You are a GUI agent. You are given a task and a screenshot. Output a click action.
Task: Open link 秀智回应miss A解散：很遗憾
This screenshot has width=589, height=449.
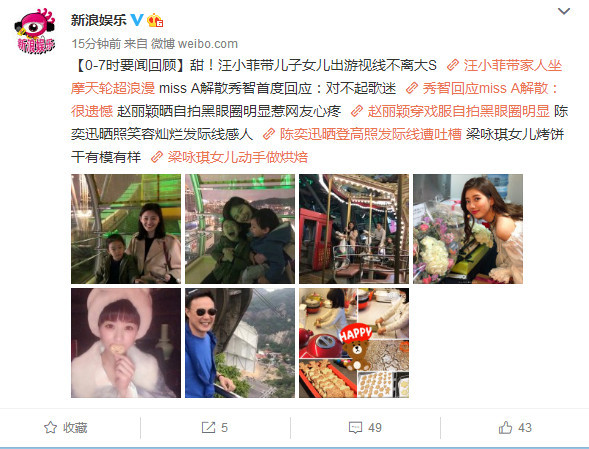(315, 100)
